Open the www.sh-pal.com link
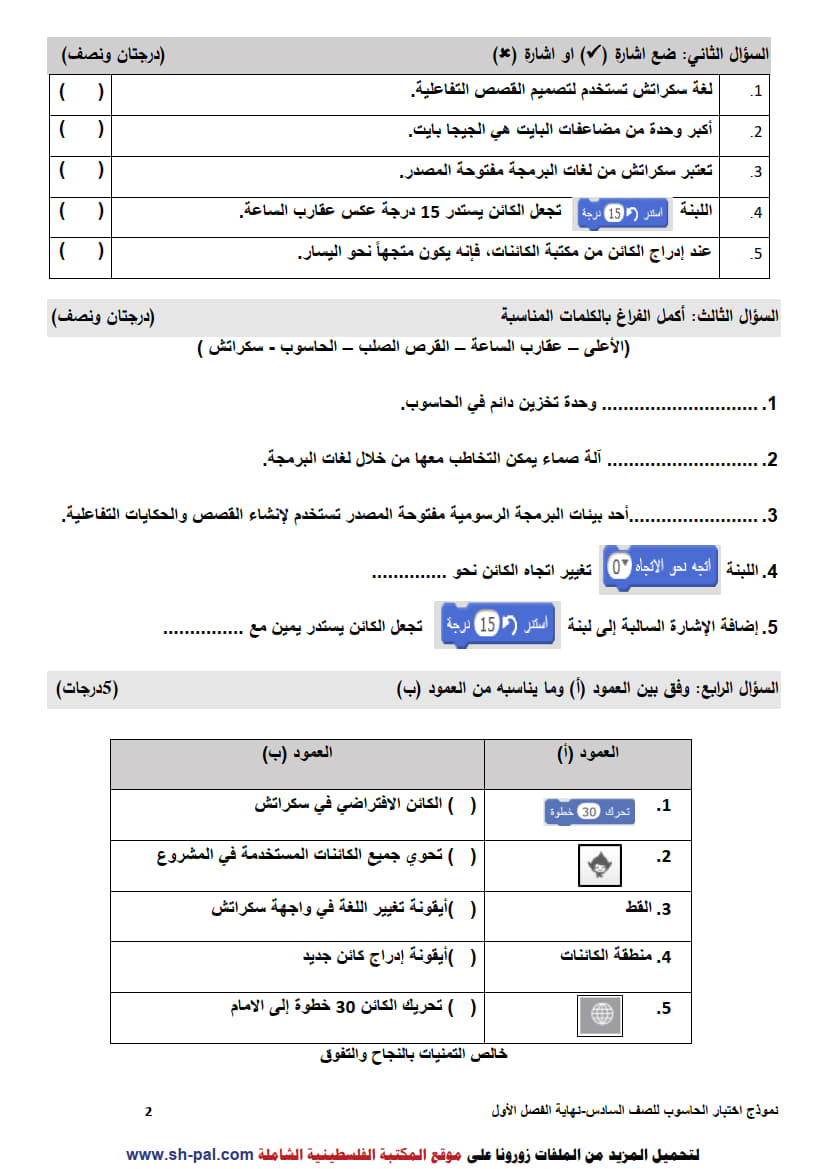This screenshot has height=1169, width=827. (x=190, y=1154)
